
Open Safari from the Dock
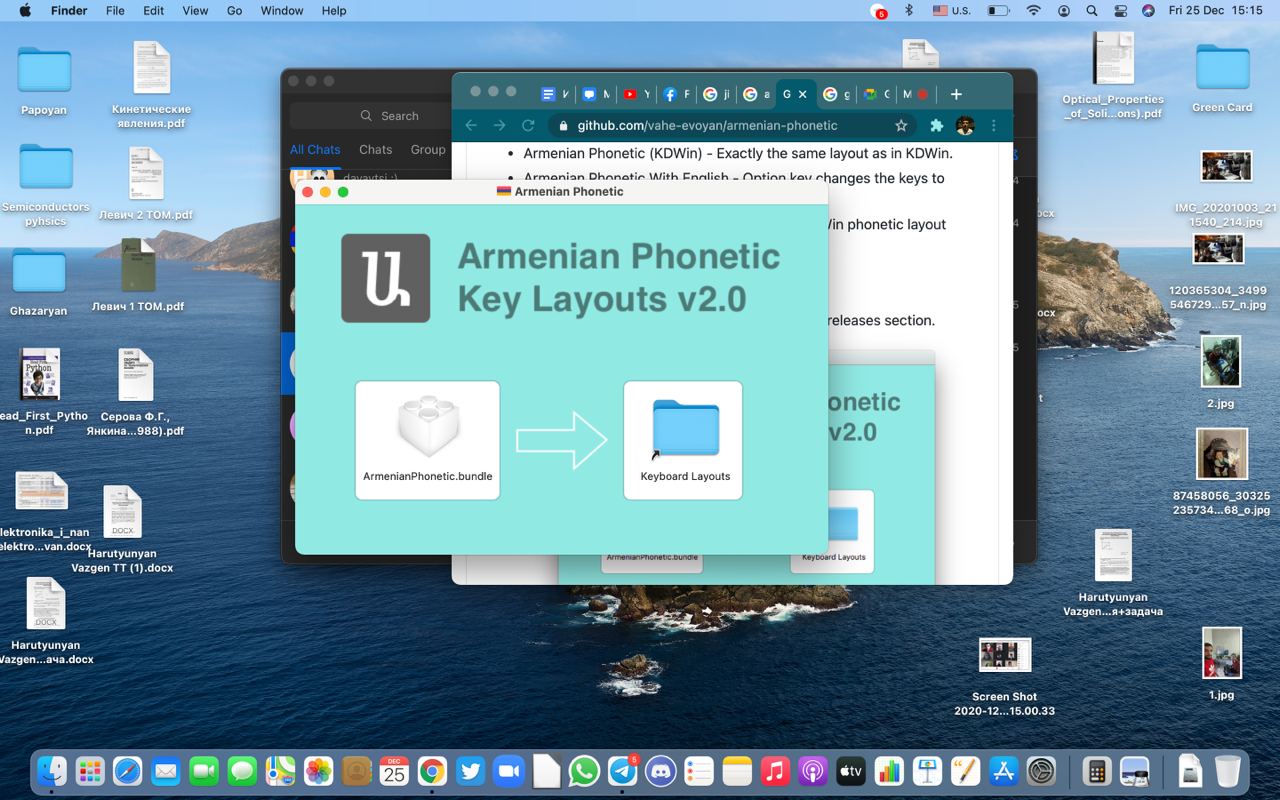(x=128, y=771)
